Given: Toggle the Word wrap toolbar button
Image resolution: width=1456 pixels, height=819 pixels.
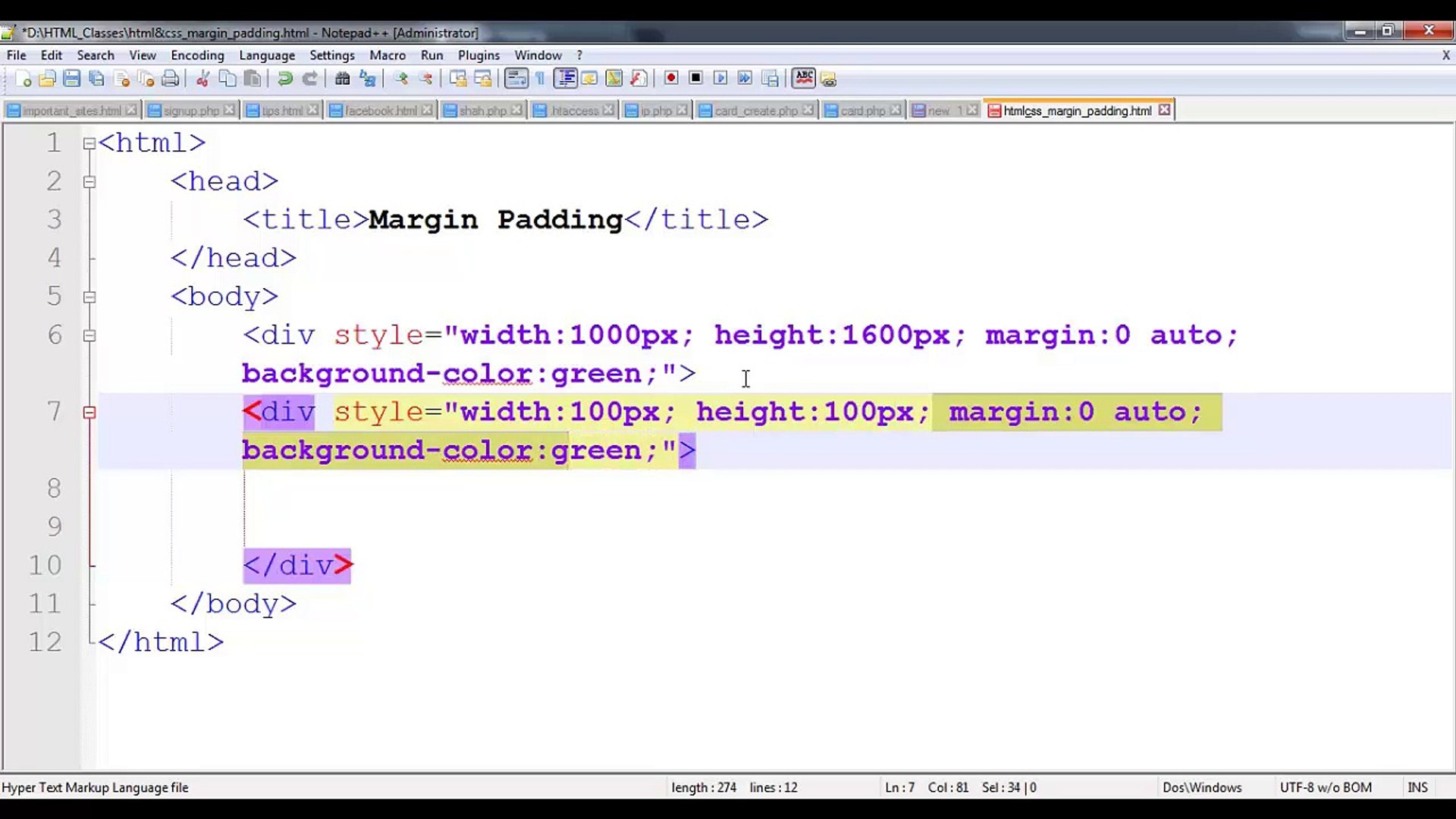Looking at the screenshot, I should (x=516, y=78).
